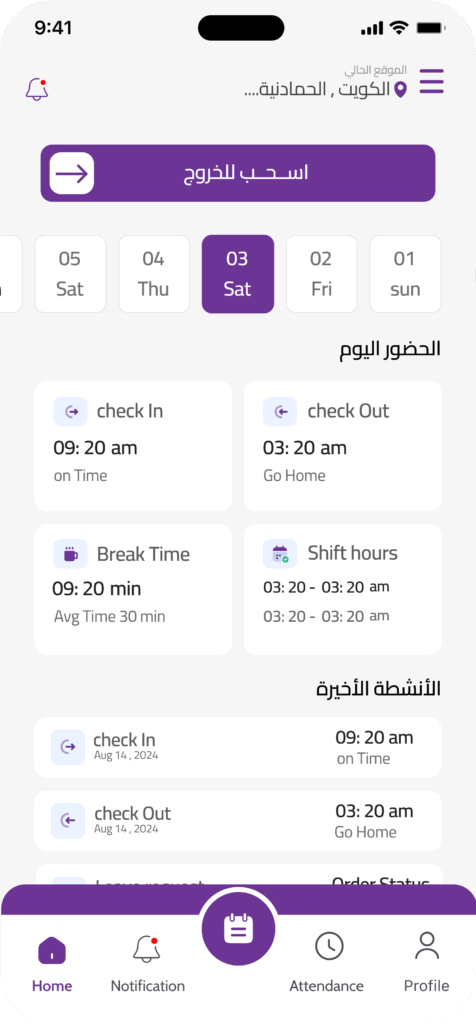Open the check Out recent activity entry
476x1024 pixels.
click(x=238, y=821)
